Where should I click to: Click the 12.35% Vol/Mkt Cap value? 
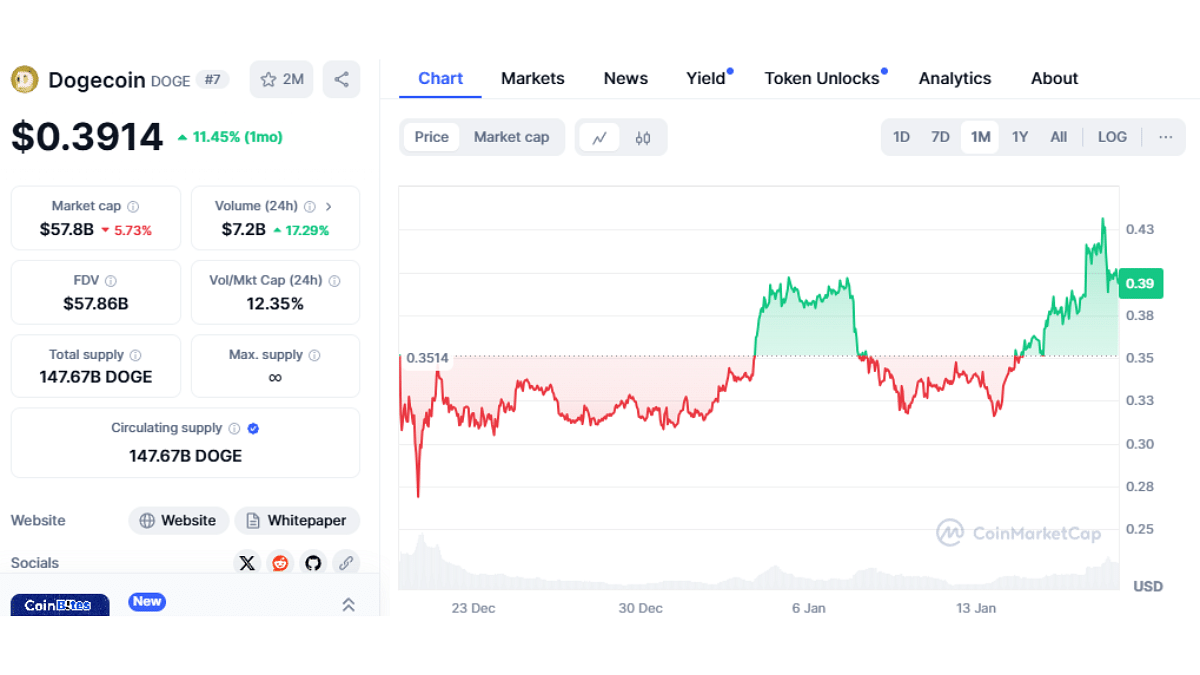[275, 304]
